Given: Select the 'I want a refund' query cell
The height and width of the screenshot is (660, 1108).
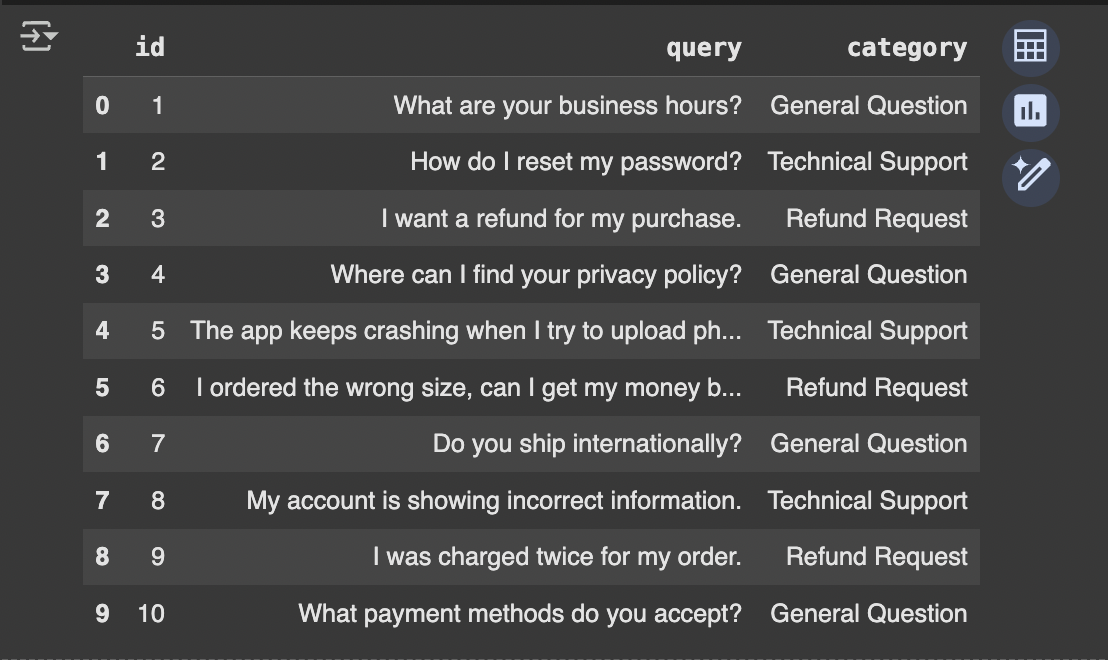Looking at the screenshot, I should pos(561,218).
